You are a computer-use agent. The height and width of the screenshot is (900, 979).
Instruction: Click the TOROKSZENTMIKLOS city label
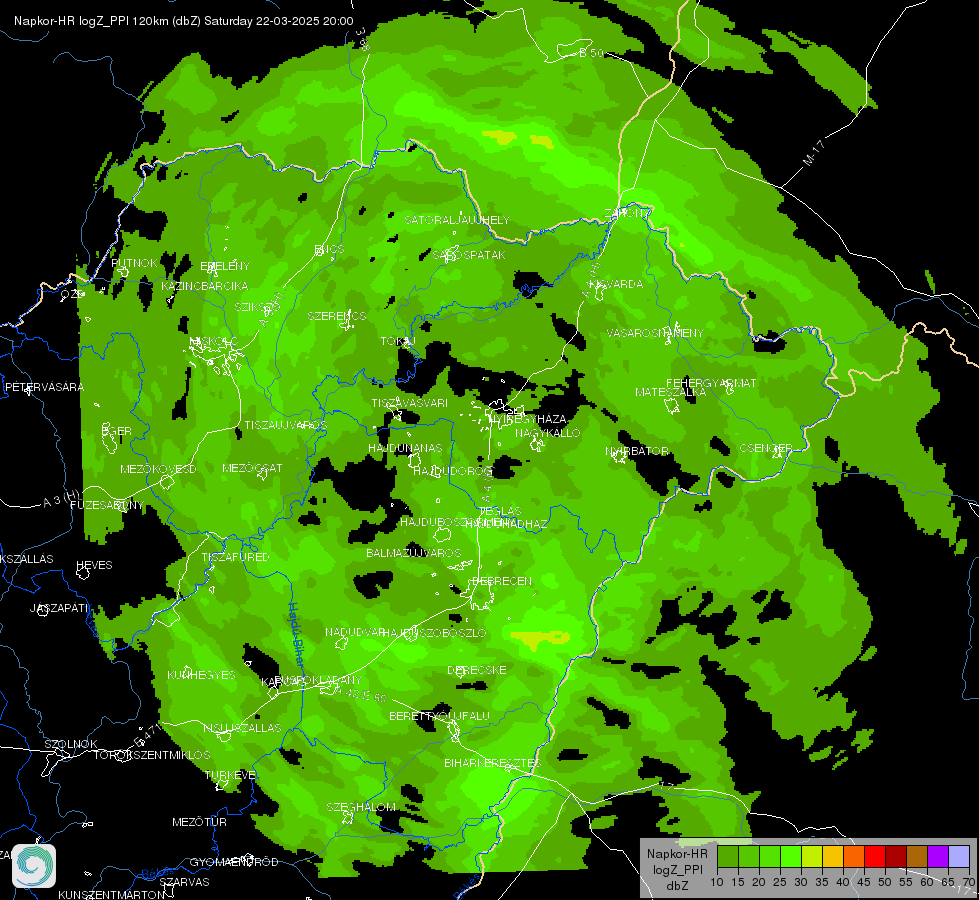click(x=152, y=755)
